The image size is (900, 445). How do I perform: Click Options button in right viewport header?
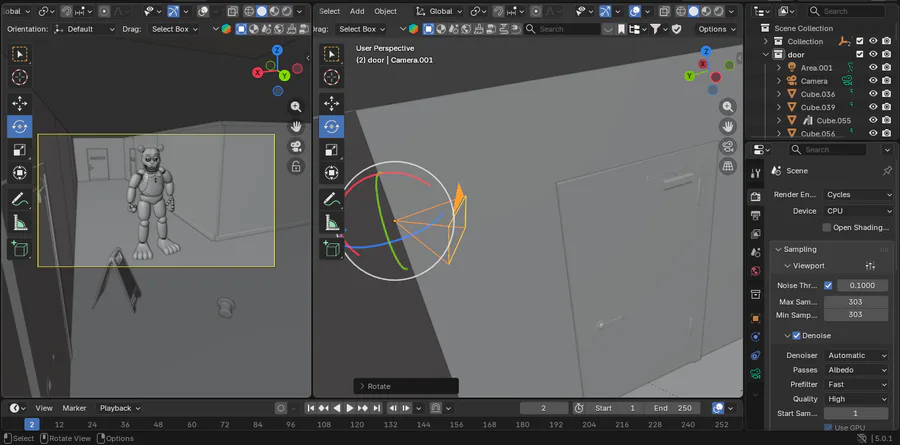[716, 29]
